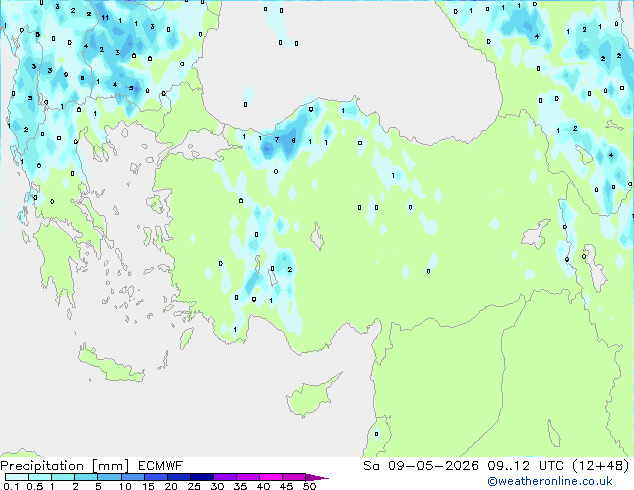The image size is (634, 490).
Task: Click the '45' legend scale label
Action: tap(286, 486)
